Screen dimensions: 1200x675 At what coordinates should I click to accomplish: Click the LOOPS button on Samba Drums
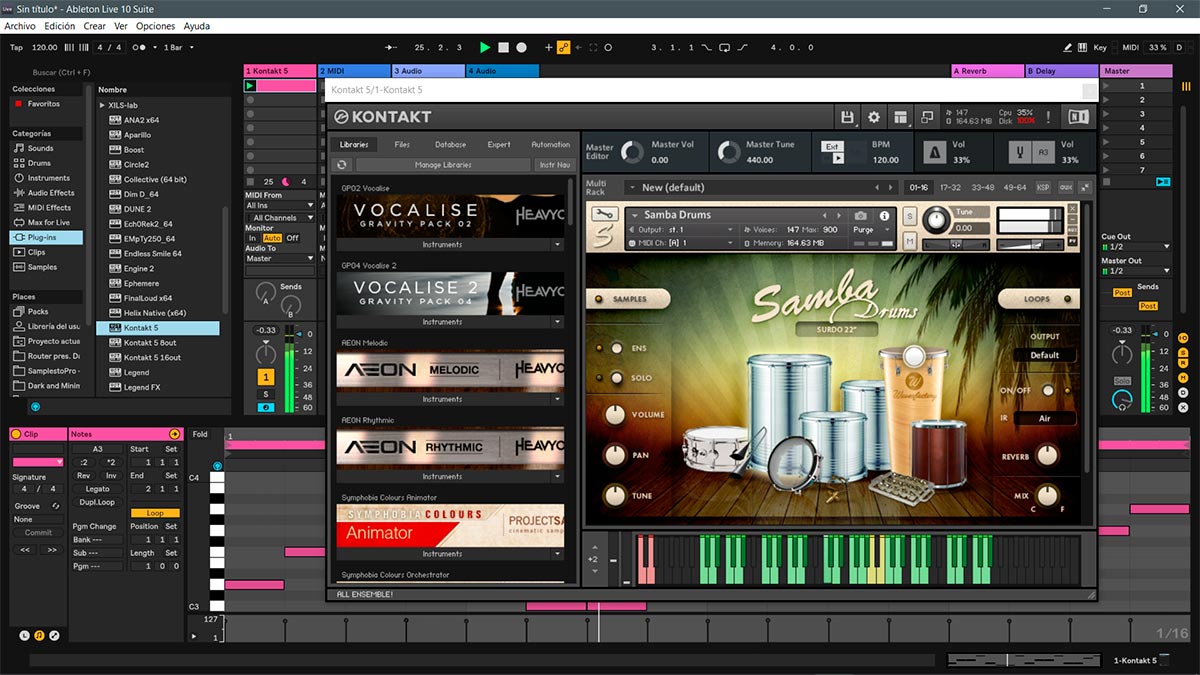point(1037,299)
